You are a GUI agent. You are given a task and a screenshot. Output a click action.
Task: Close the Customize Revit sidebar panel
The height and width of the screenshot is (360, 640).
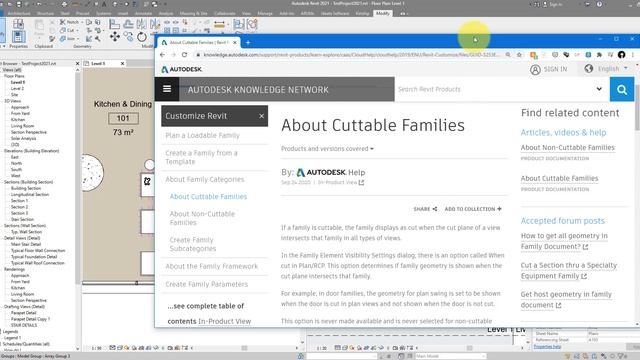tap(262, 116)
